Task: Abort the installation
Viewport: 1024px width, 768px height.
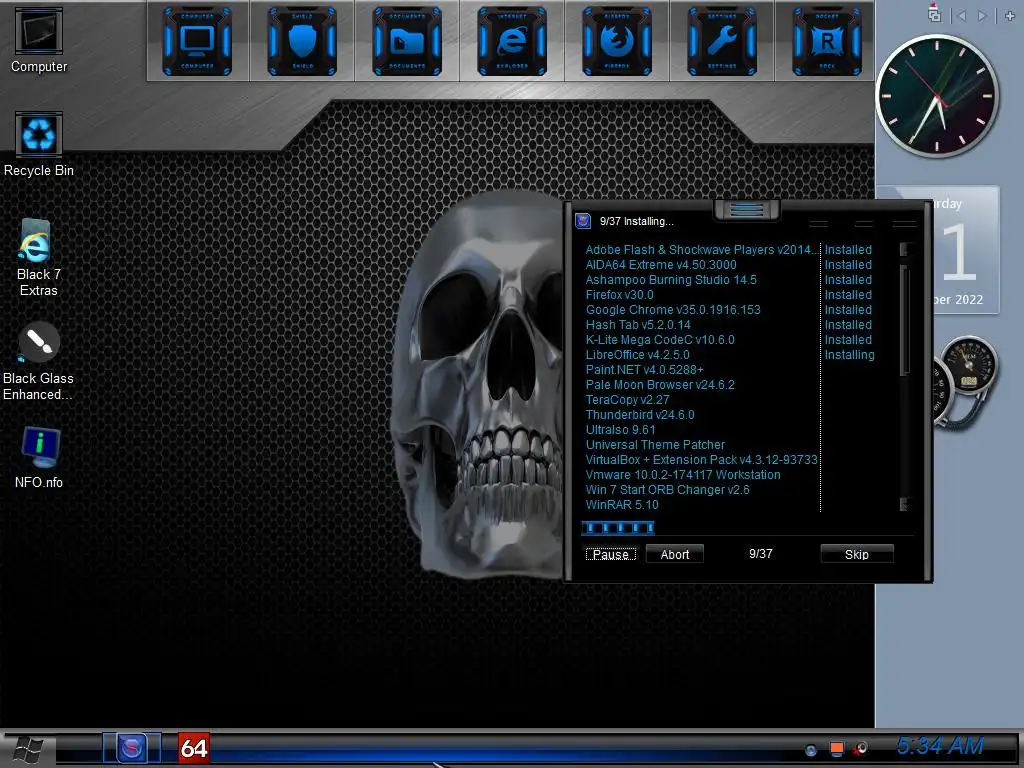Action: [x=675, y=554]
